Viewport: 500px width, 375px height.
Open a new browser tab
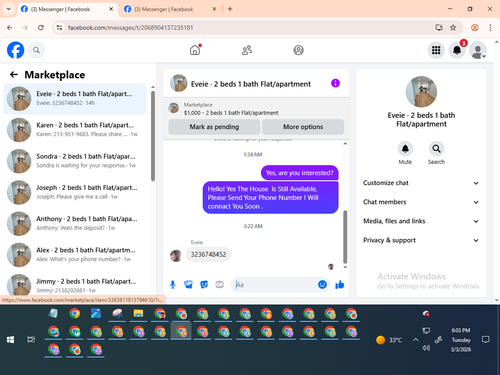pos(230,9)
